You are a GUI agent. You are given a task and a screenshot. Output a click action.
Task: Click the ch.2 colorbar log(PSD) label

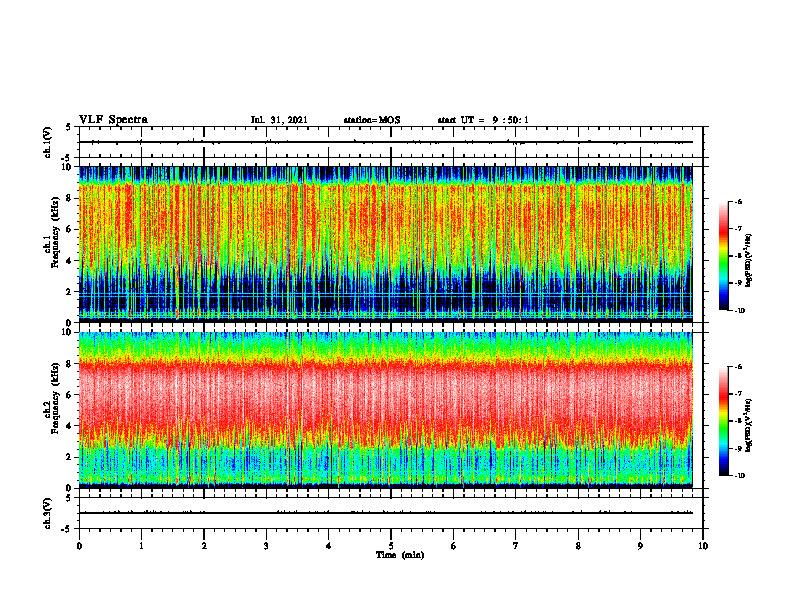[750, 425]
